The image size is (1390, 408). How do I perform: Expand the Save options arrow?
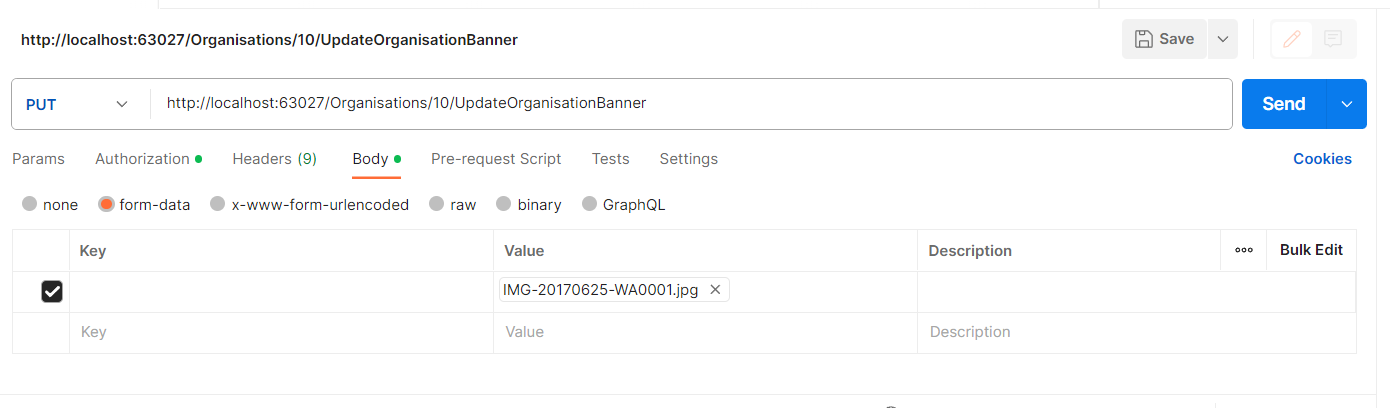tap(1222, 39)
